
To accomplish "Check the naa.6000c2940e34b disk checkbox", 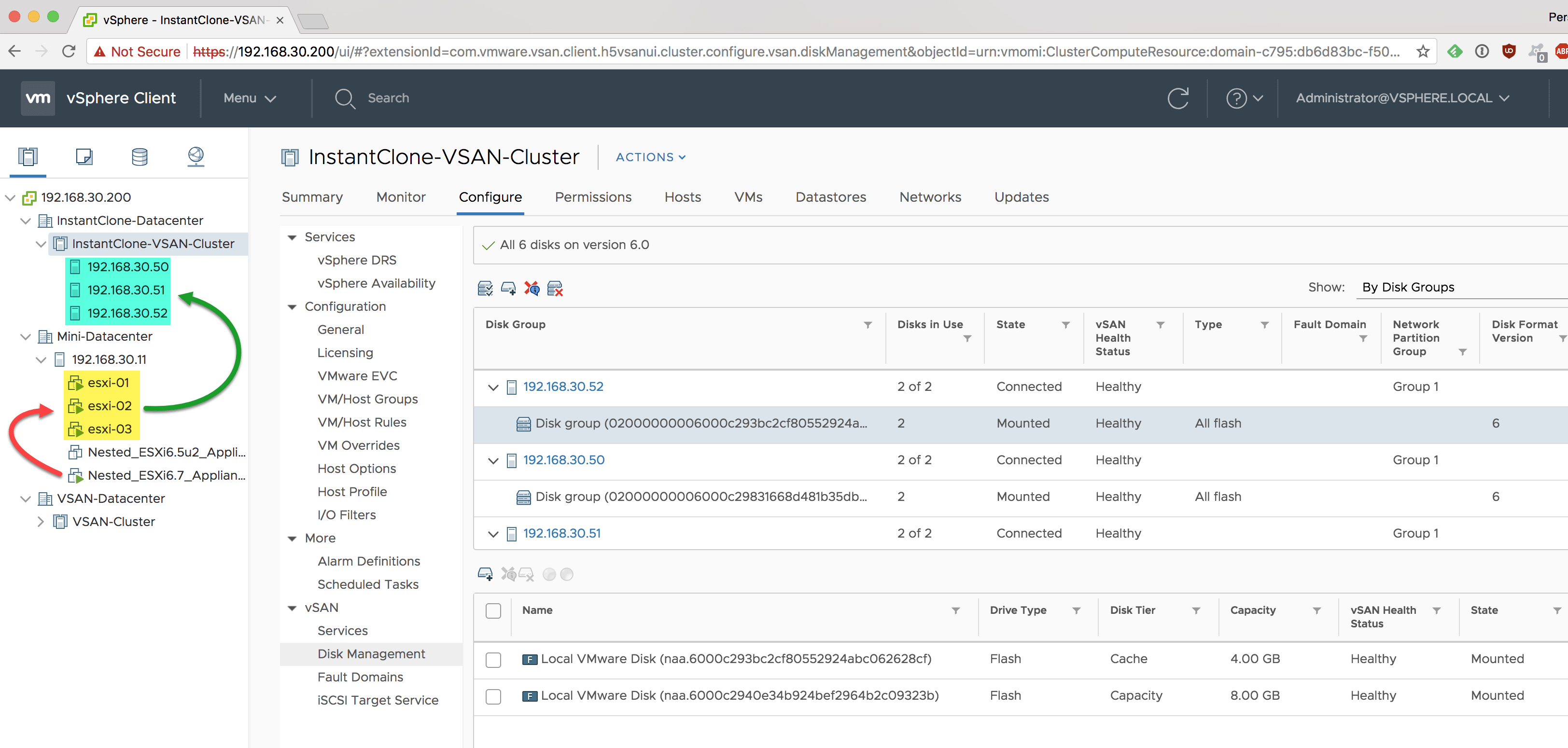I will [493, 696].
